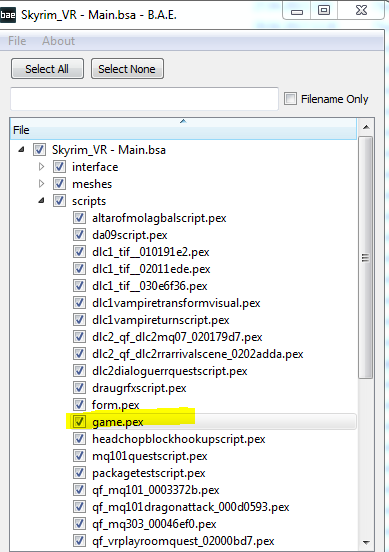Click the Select All button

(47, 69)
